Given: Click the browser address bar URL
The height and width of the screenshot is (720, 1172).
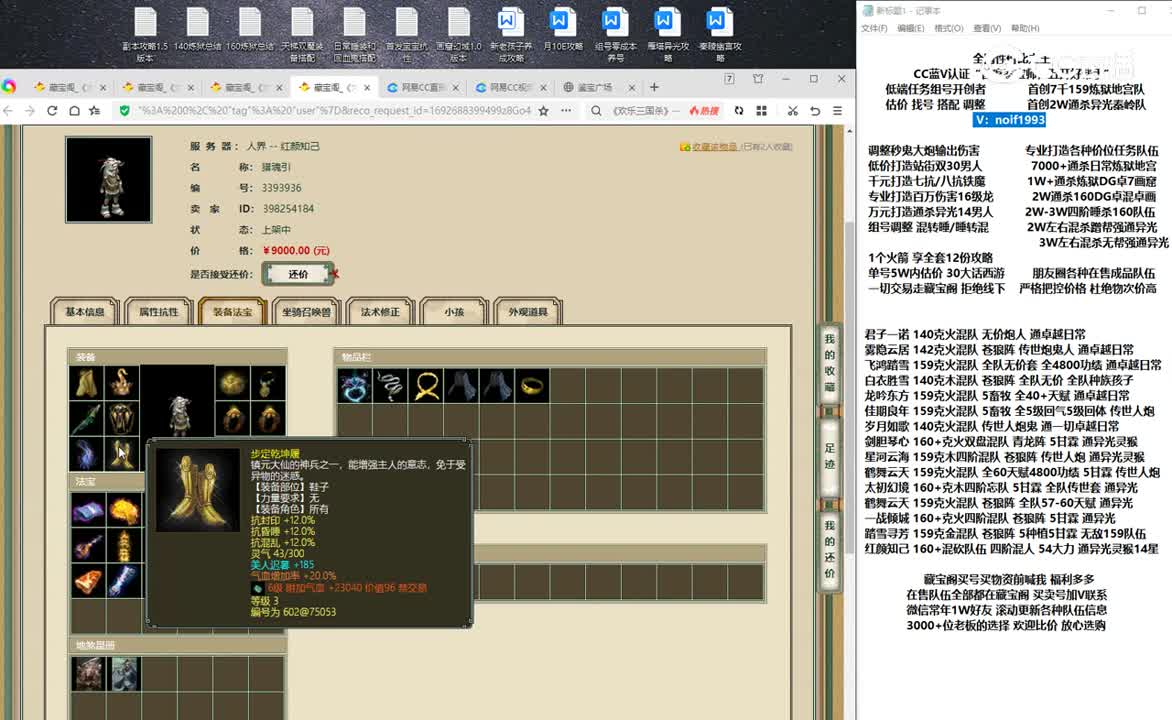Looking at the screenshot, I should pos(334,111).
